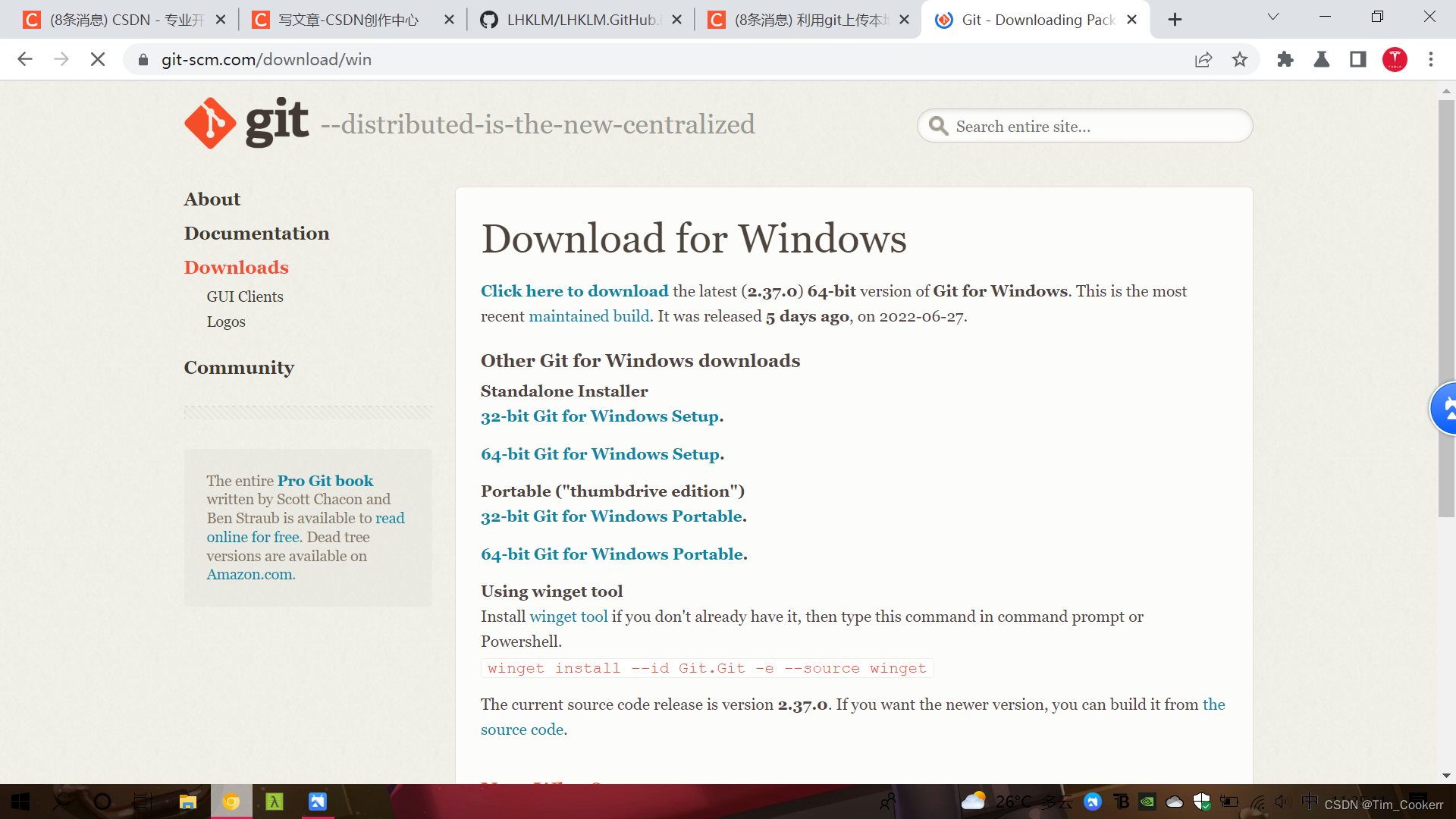This screenshot has width=1456, height=819.
Task: Toggle the browser side panel icon
Action: [x=1357, y=59]
